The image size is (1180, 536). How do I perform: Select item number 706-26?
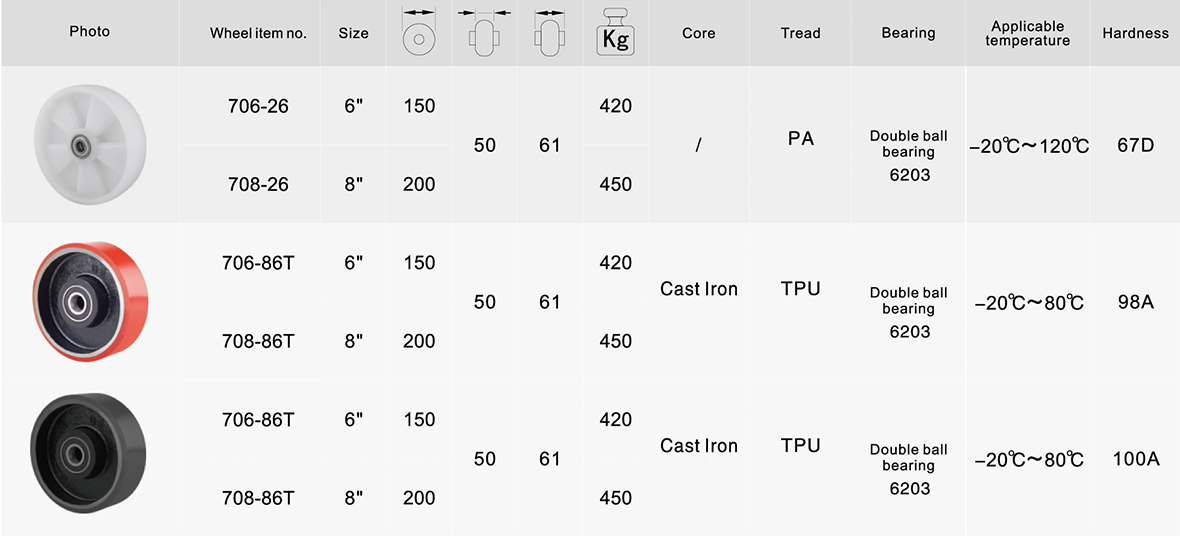(258, 106)
